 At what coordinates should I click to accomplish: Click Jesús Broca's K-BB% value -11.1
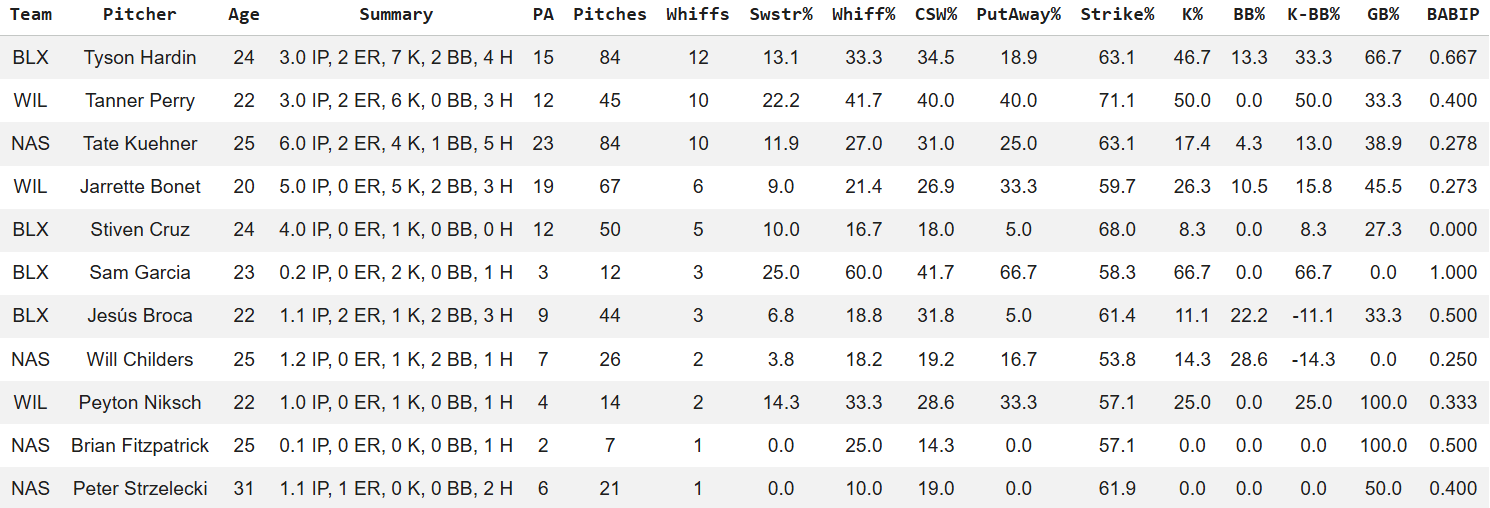pos(1313,316)
